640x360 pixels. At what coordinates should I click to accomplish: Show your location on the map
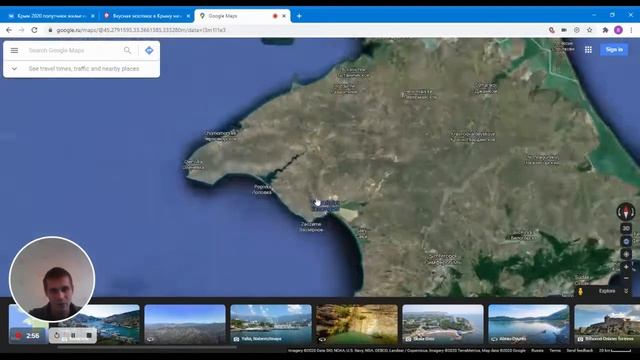(626, 254)
